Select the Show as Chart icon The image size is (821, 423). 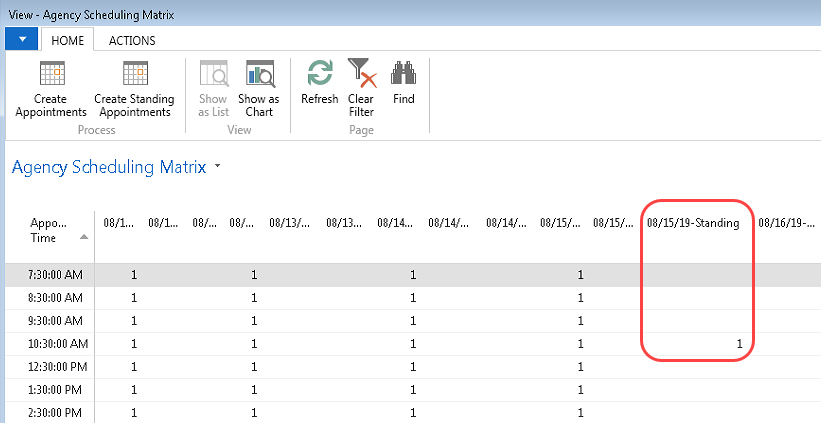(259, 75)
